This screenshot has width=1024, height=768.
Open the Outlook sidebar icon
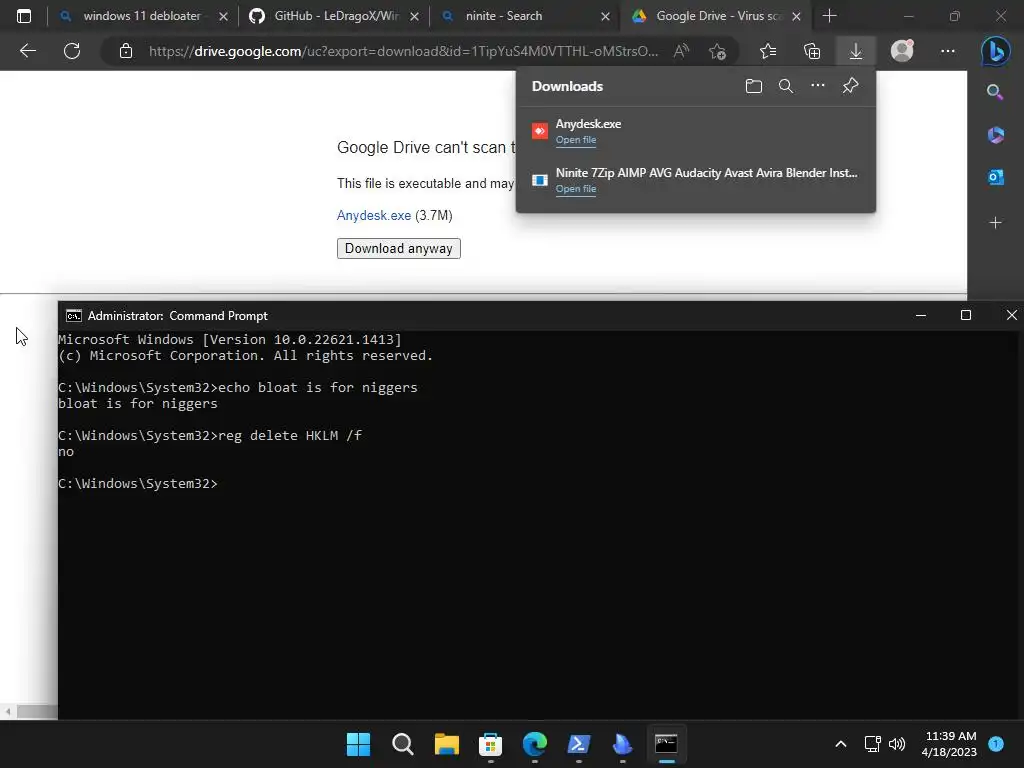click(995, 177)
